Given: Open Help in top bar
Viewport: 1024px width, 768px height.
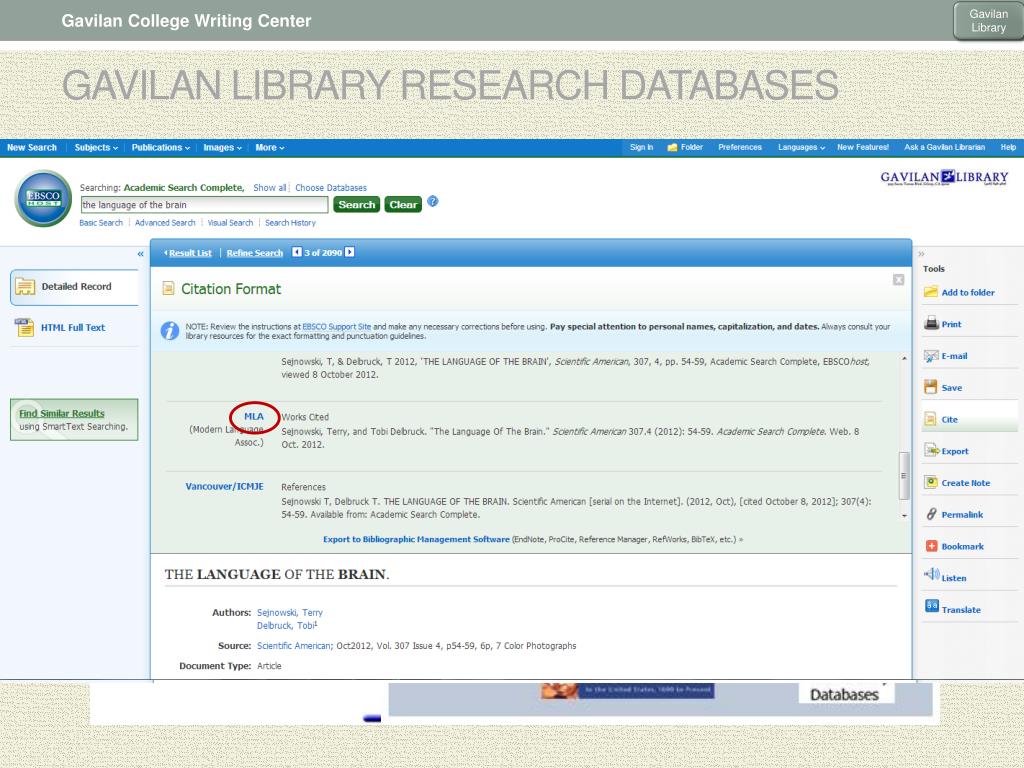Looking at the screenshot, I should (x=1008, y=148).
